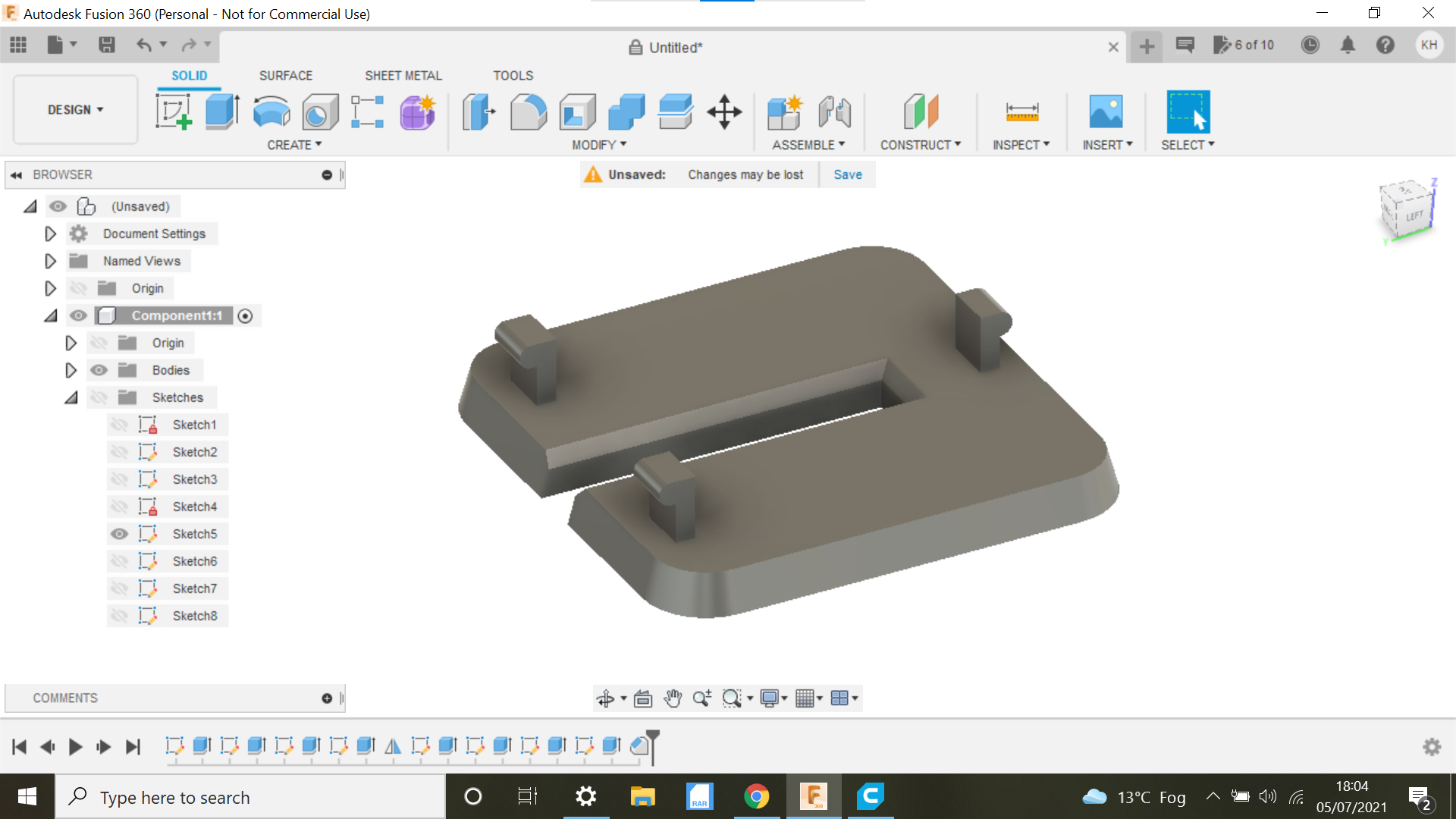Image resolution: width=1456 pixels, height=819 pixels.
Task: Show the top-level Origin folder
Action: [x=78, y=288]
